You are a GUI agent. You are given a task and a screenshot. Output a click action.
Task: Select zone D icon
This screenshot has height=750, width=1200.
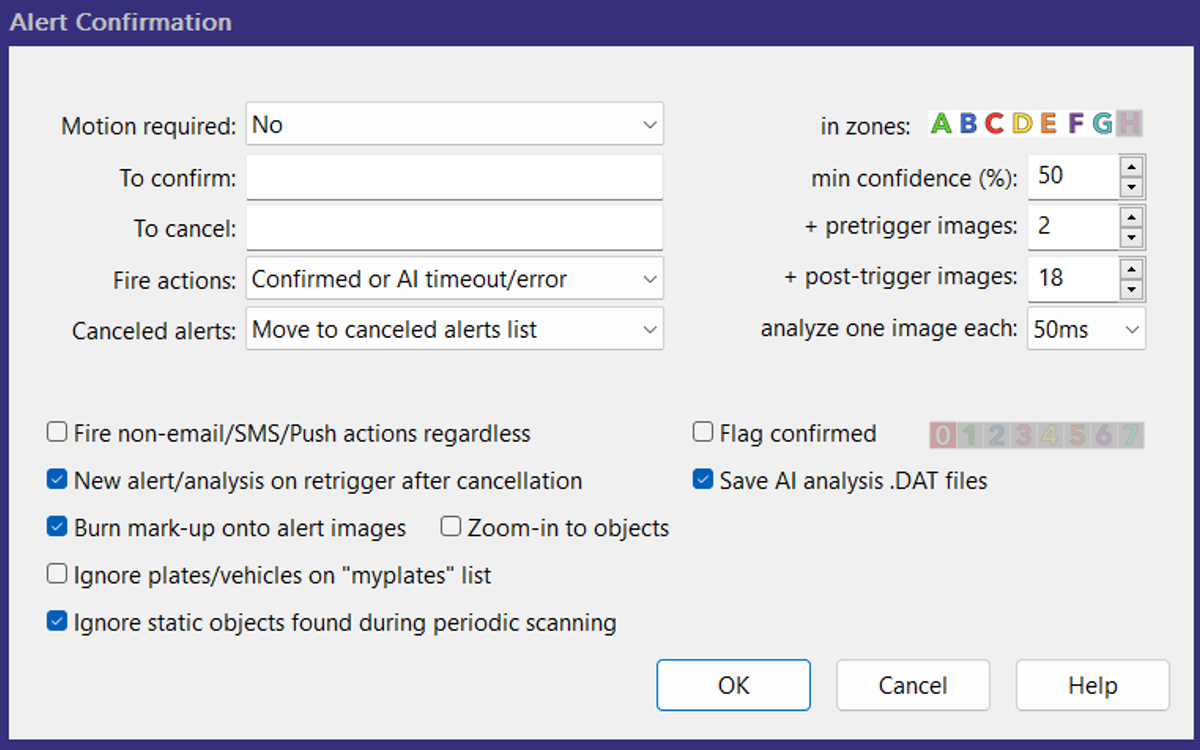pos(1022,124)
